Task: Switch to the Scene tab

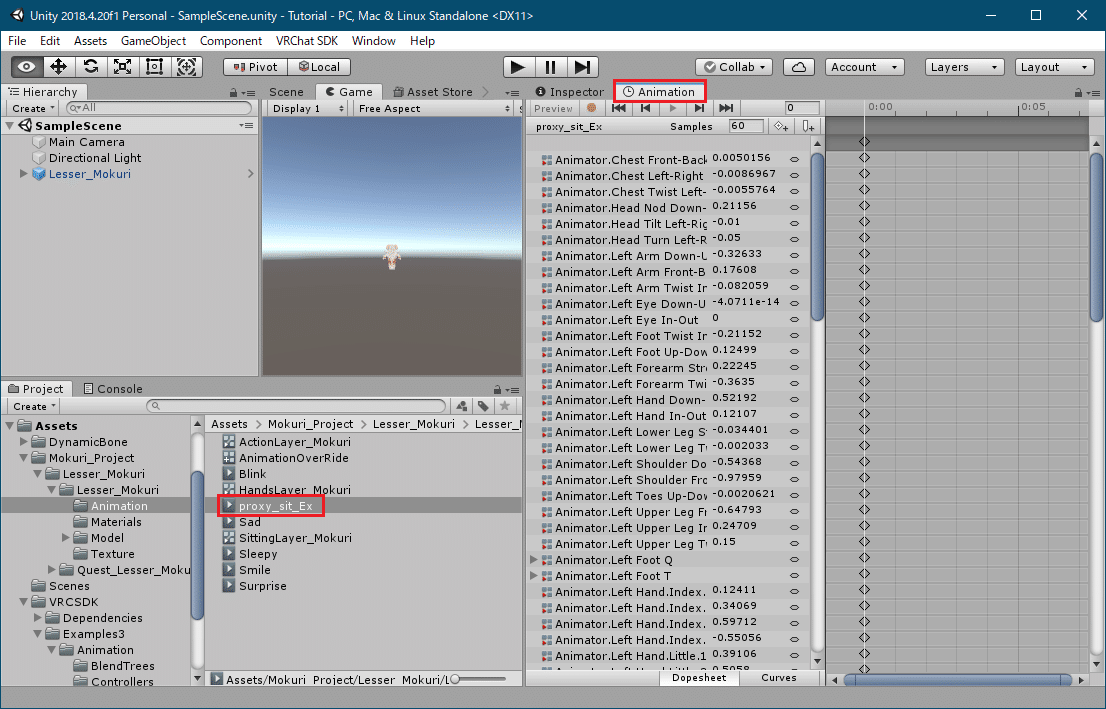Action: [x=286, y=92]
